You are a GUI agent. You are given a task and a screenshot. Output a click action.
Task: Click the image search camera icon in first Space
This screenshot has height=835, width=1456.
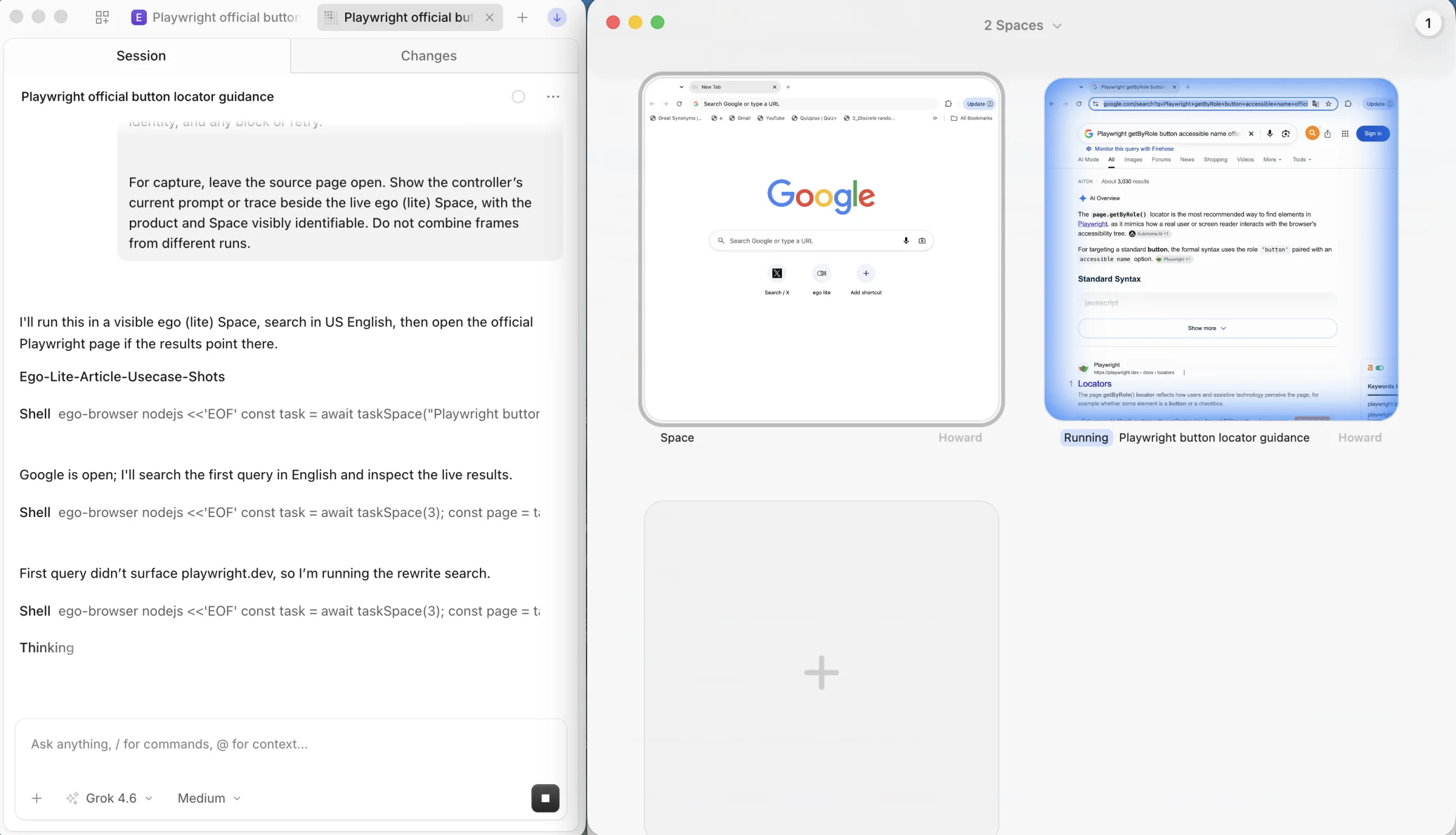[922, 241]
